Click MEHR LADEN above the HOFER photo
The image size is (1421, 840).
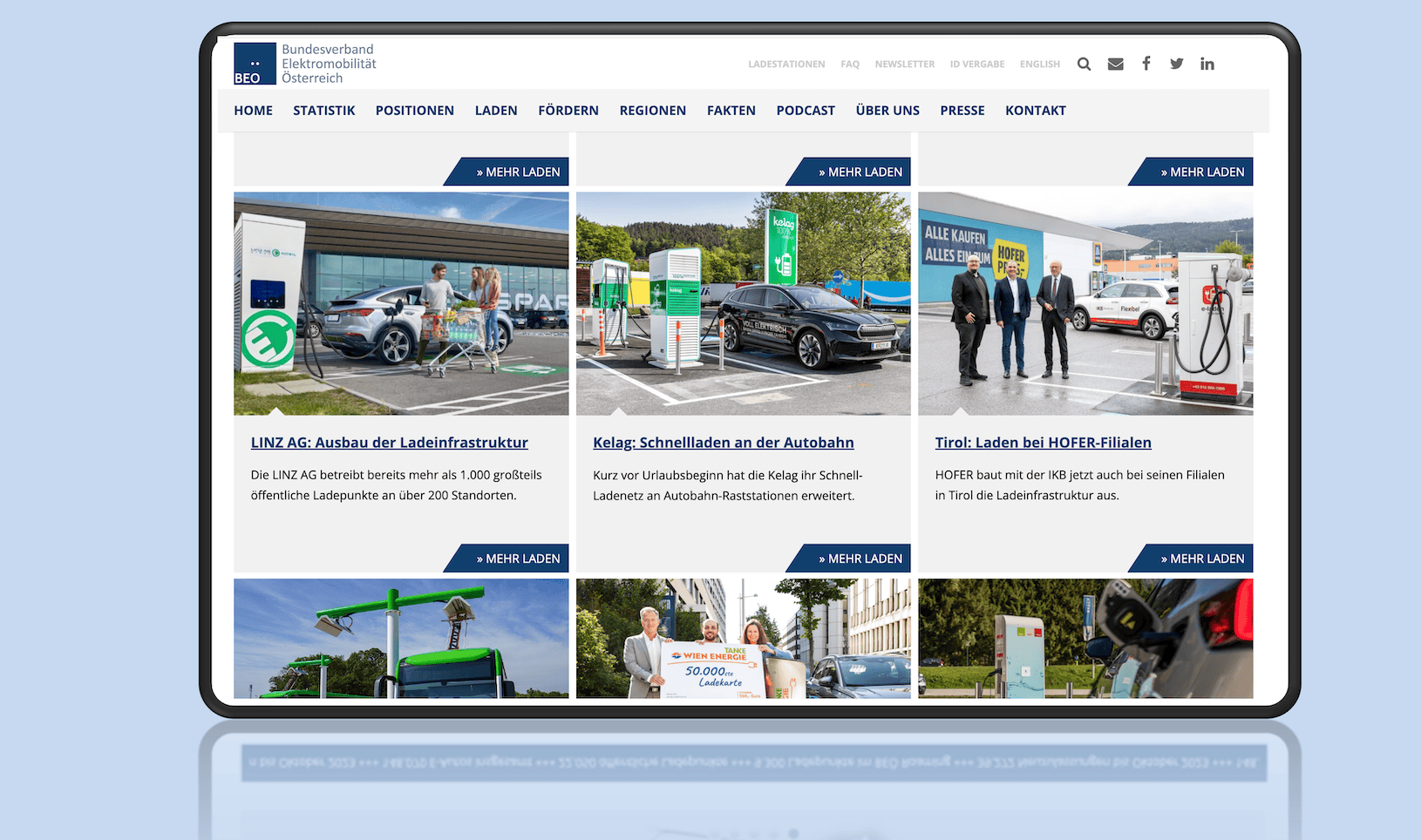tap(1193, 172)
